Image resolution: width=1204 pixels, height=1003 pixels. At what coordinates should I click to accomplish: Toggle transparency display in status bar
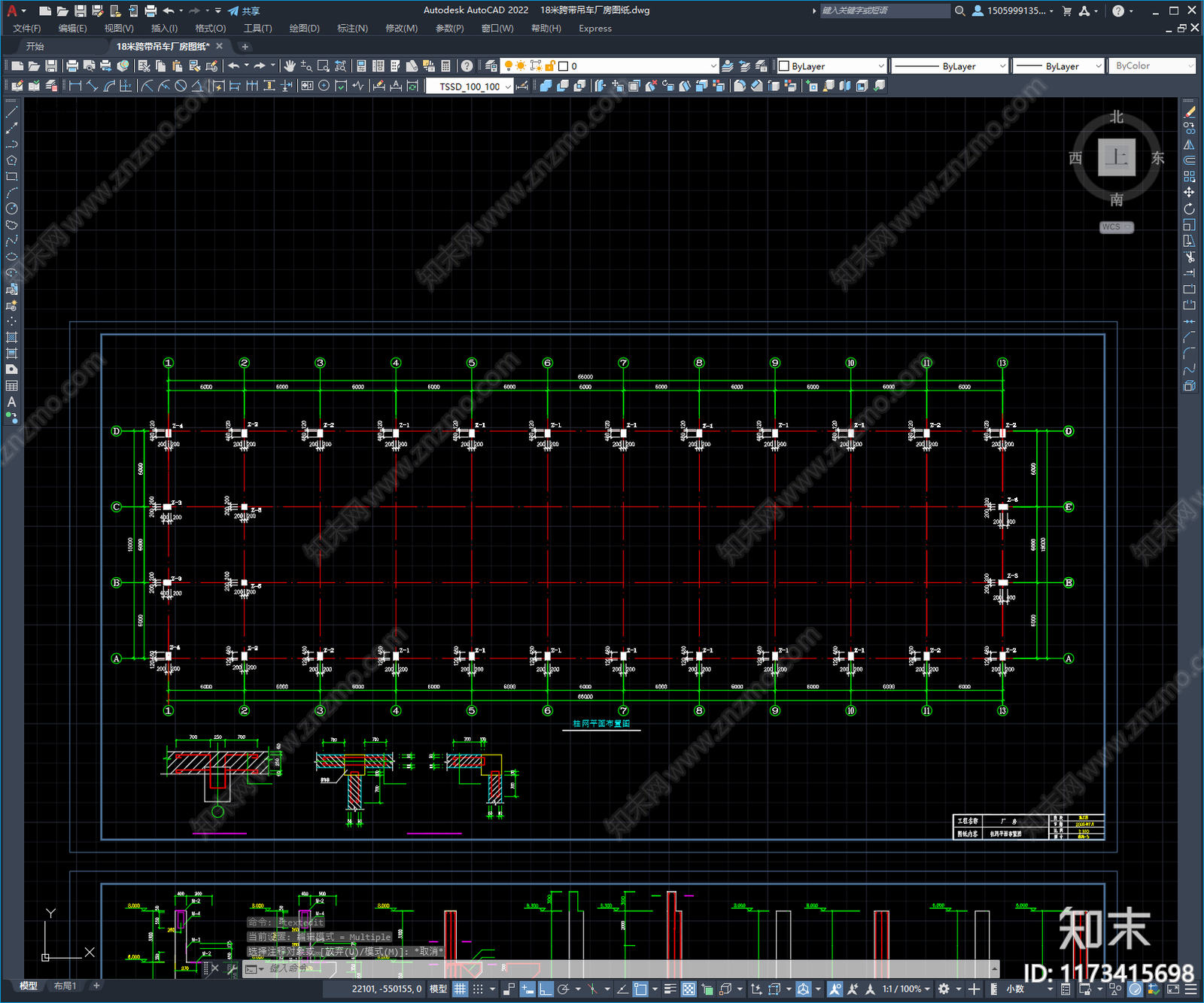point(689,989)
